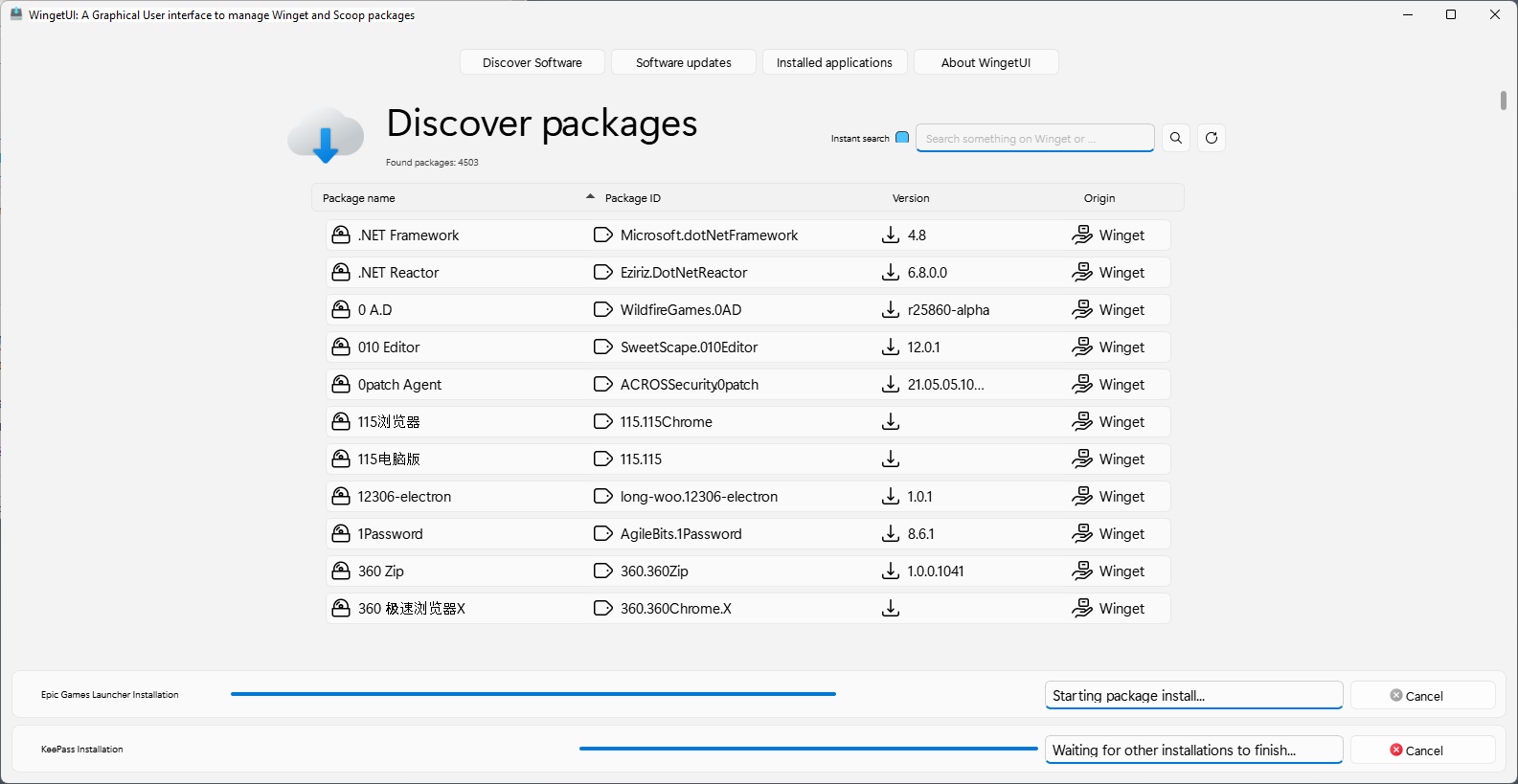The width and height of the screenshot is (1518, 784).
Task: Cancel the KeePass installation
Action: point(1422,750)
